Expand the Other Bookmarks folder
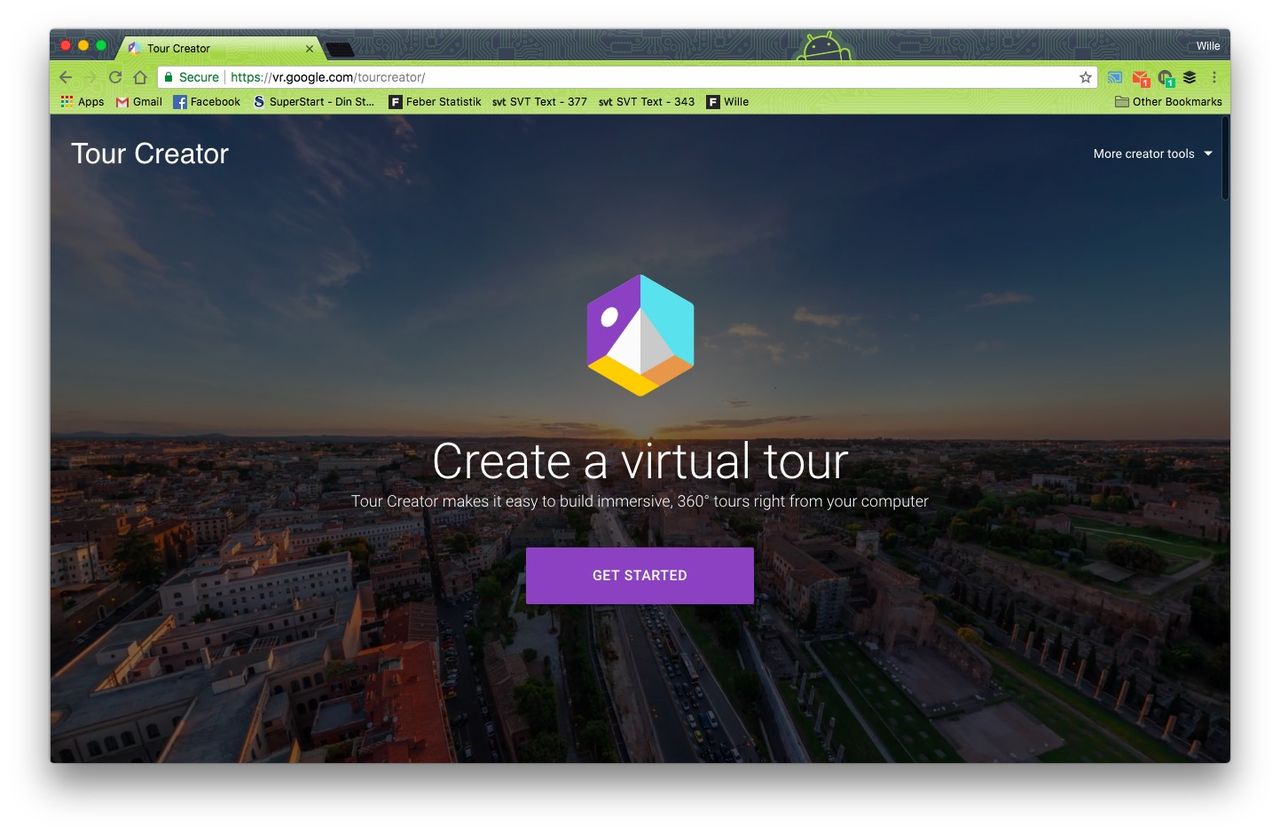The height and width of the screenshot is (834, 1280). click(1168, 102)
